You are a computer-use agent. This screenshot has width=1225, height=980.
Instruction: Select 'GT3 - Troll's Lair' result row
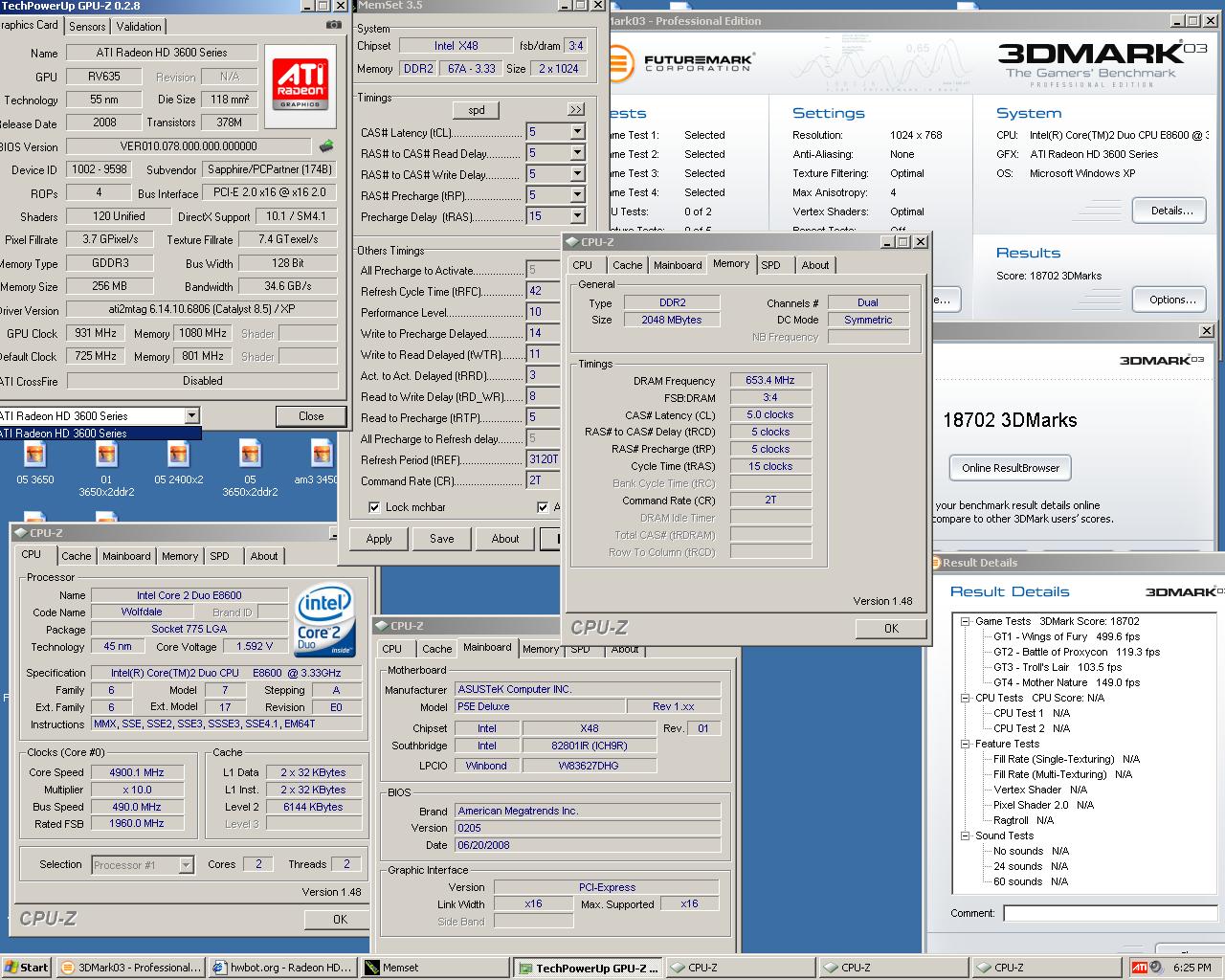pos(1058,667)
